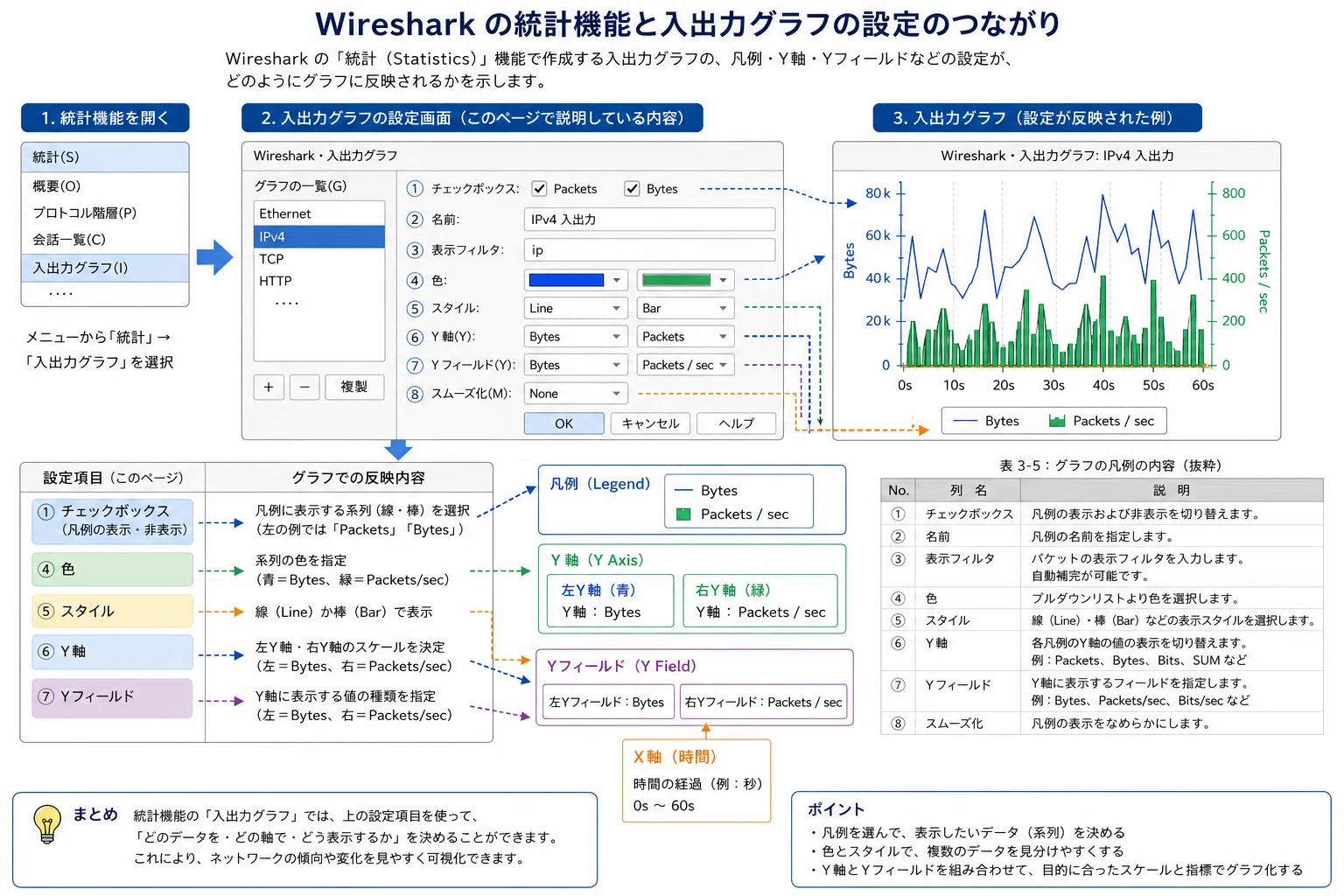Click the ⑤ スタイル setting item
Screen dimensions: 1344x896
tap(113, 611)
